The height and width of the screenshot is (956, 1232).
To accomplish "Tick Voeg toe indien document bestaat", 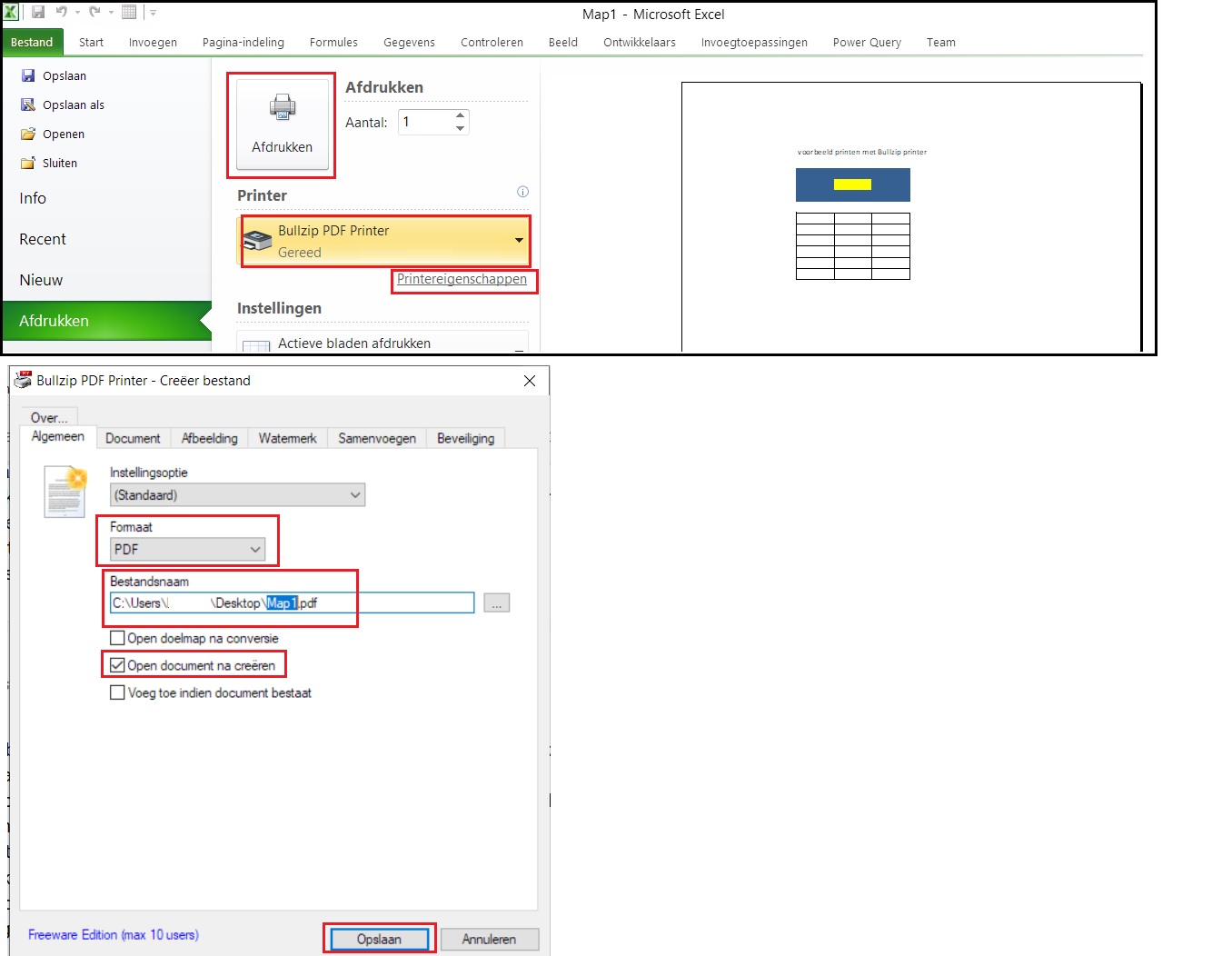I will pos(117,692).
